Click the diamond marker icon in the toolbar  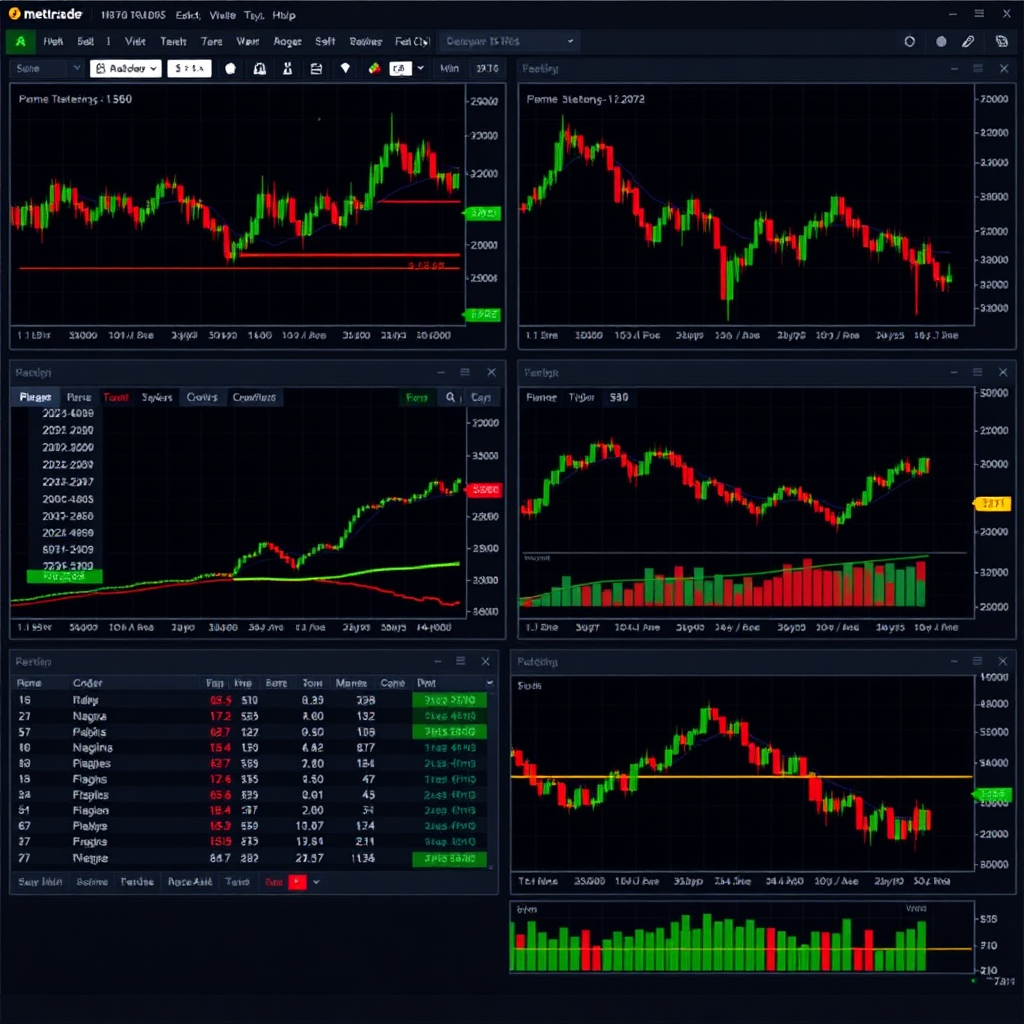(345, 69)
